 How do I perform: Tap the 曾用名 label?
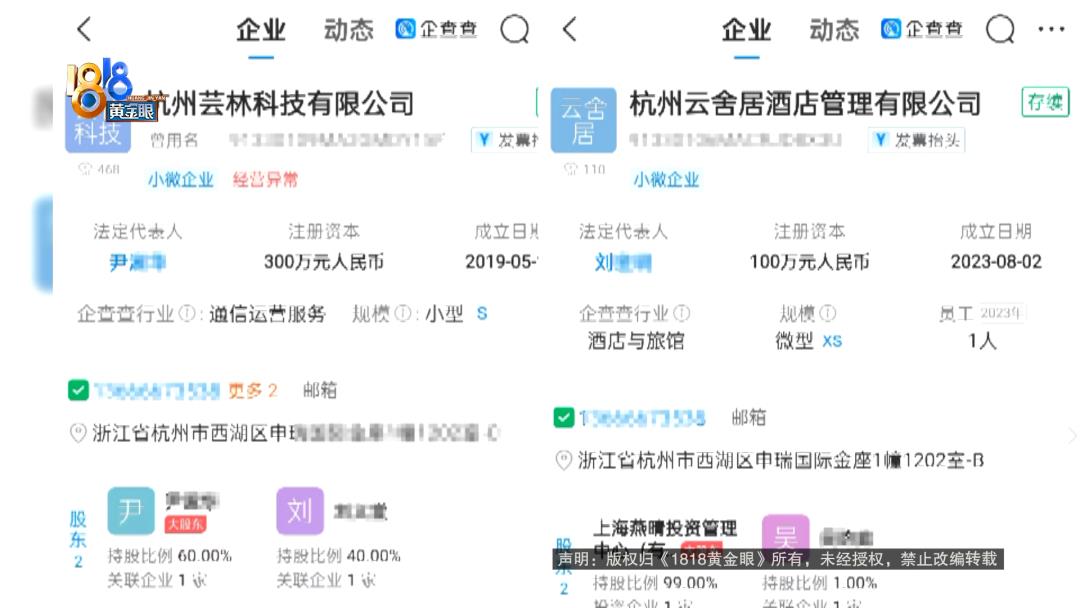pyautogui.click(x=174, y=140)
